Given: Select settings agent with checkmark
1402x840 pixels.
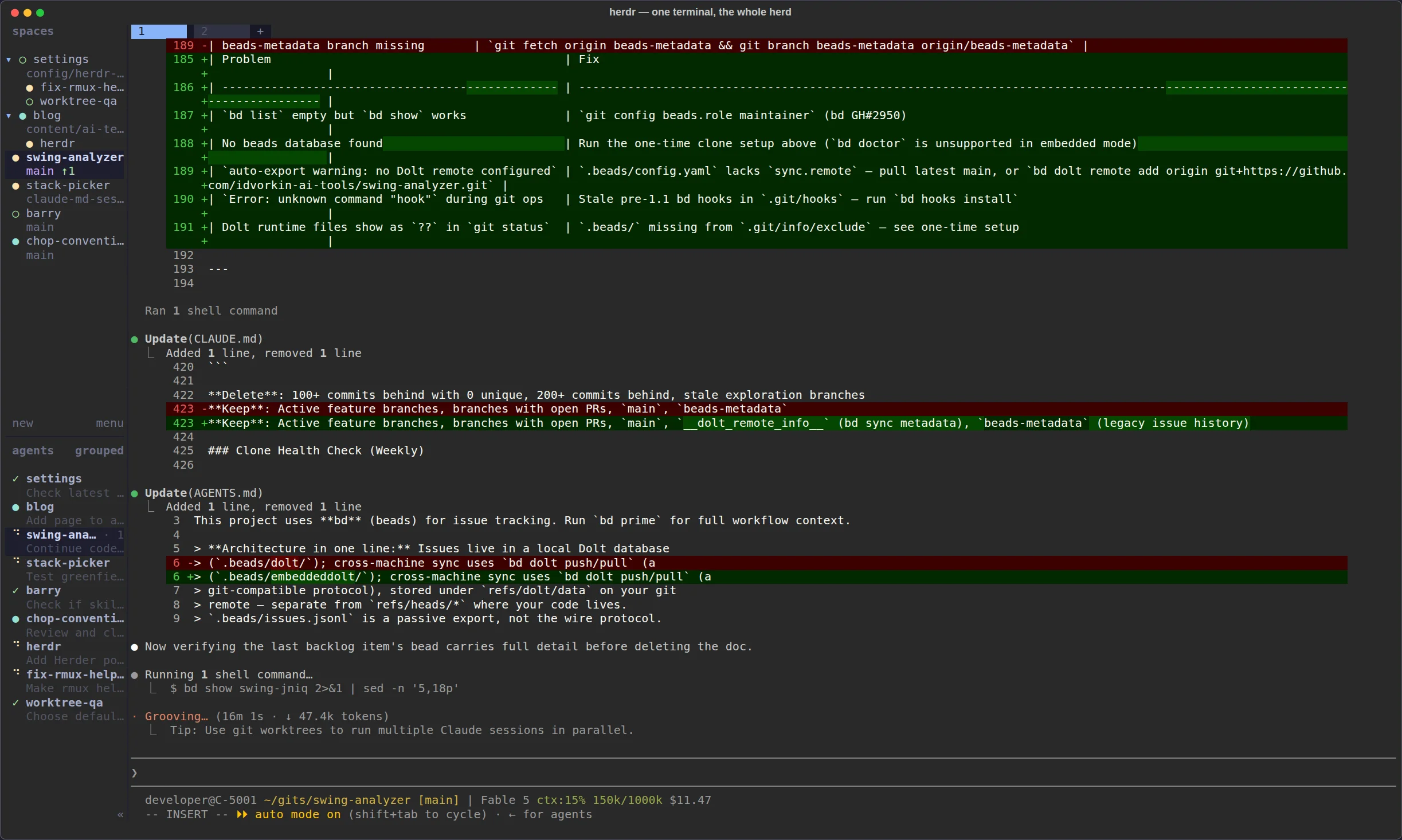Looking at the screenshot, I should 54,479.
